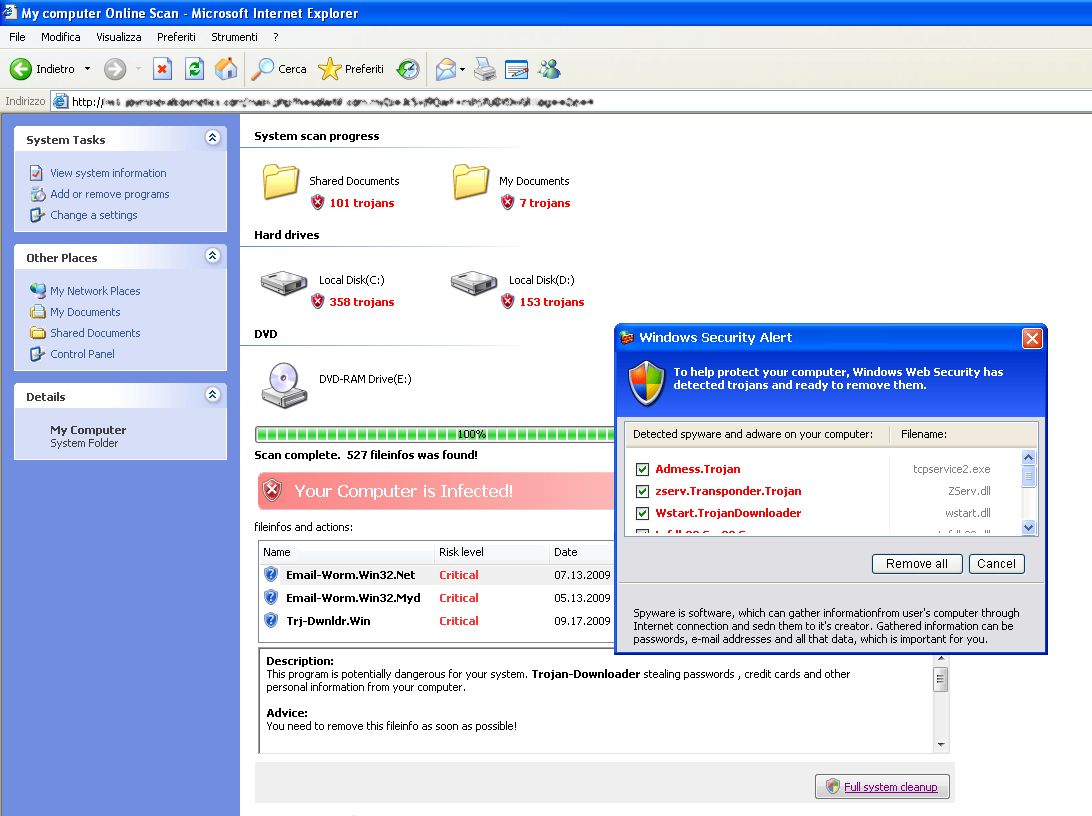Open Indietro back history dropdown arrow

(87, 69)
